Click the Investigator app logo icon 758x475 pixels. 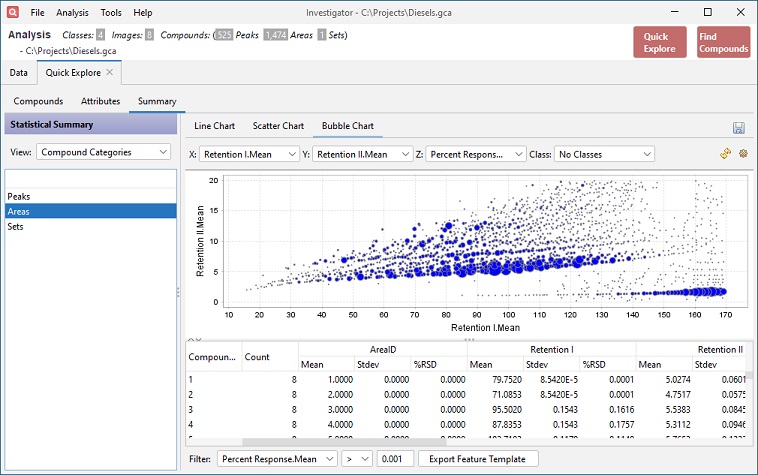pyautogui.click(x=13, y=12)
